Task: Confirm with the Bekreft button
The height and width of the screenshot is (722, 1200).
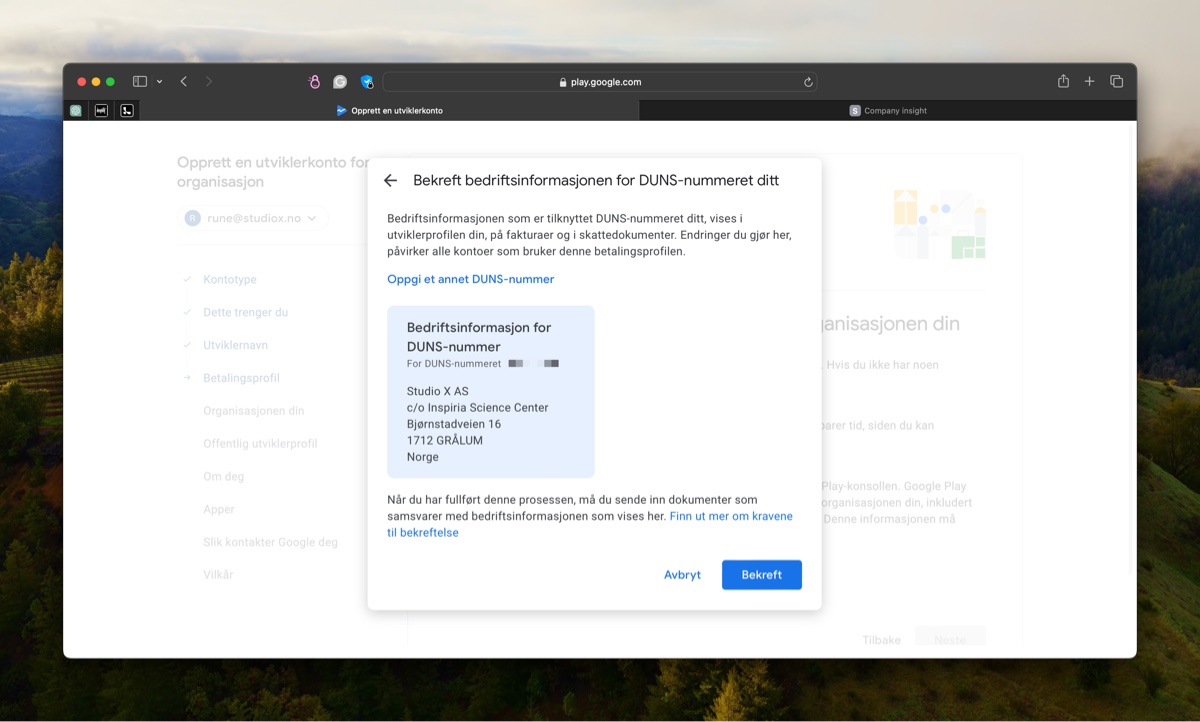Action: 762,575
